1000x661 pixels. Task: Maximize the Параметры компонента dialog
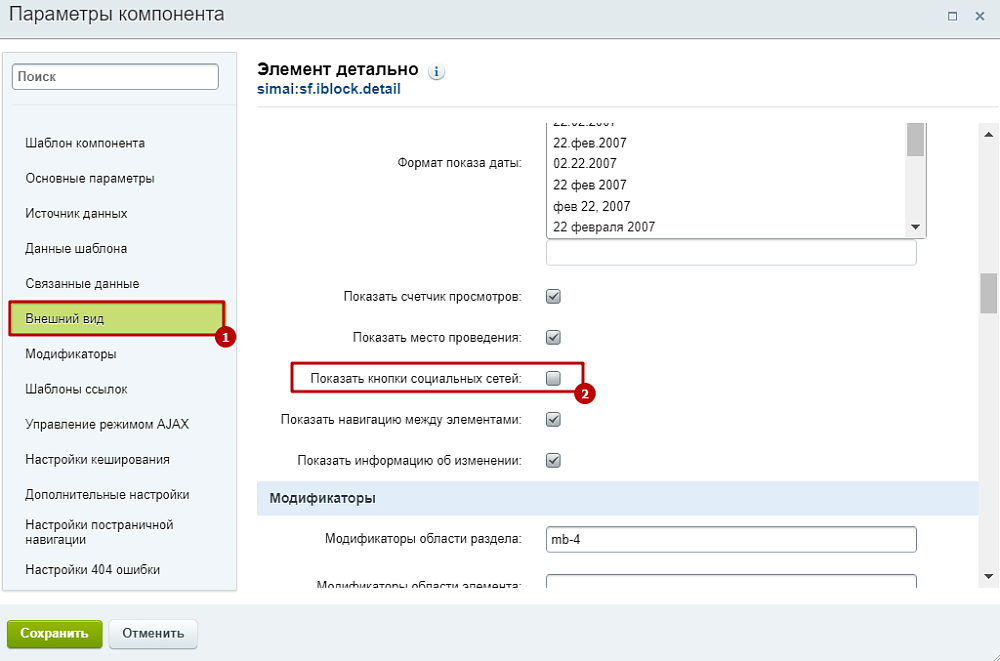(952, 16)
